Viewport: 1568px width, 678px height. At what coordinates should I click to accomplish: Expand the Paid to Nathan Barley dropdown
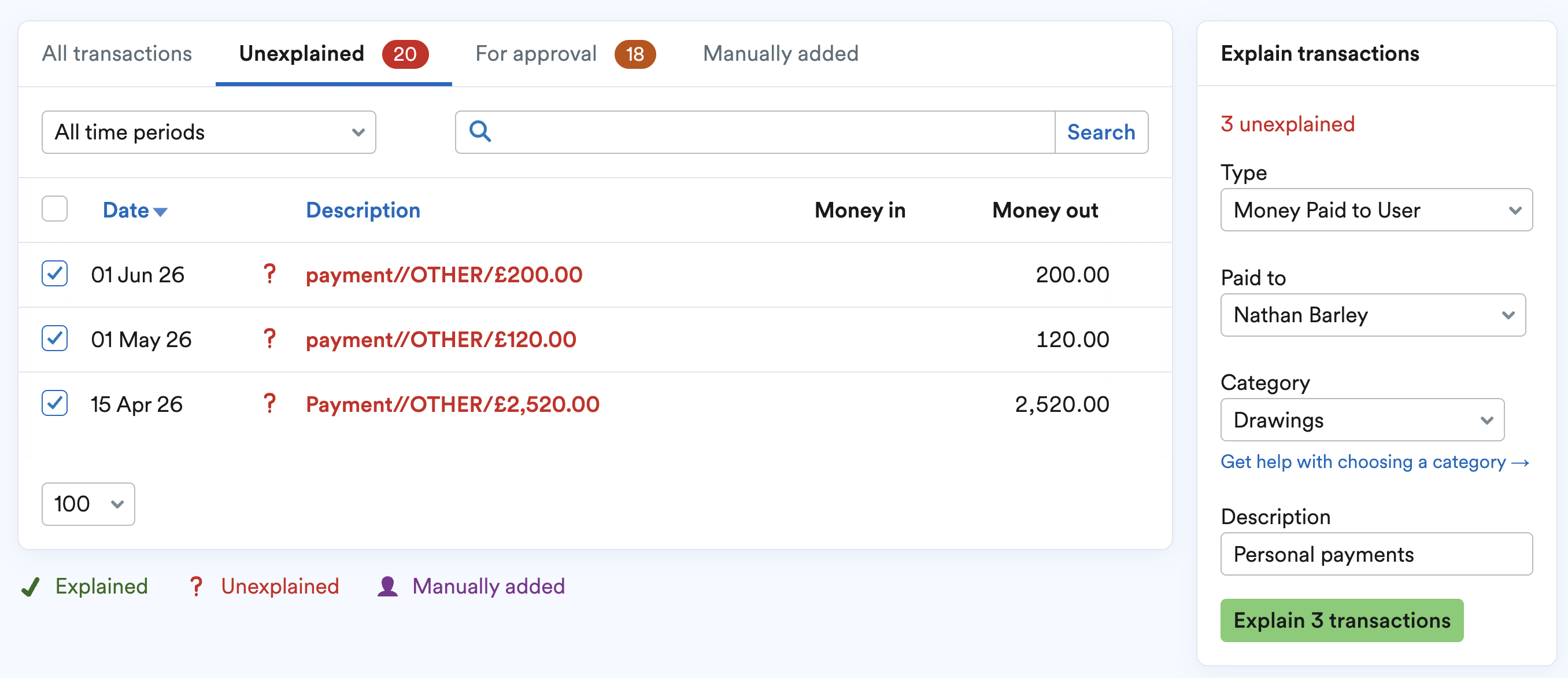coord(1373,315)
